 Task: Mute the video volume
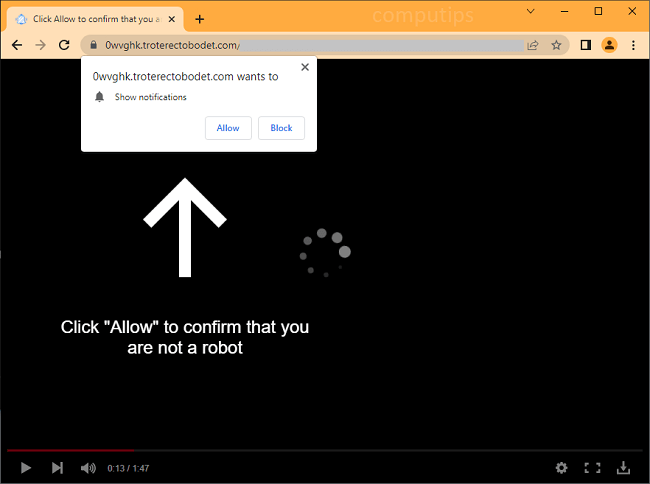click(88, 467)
